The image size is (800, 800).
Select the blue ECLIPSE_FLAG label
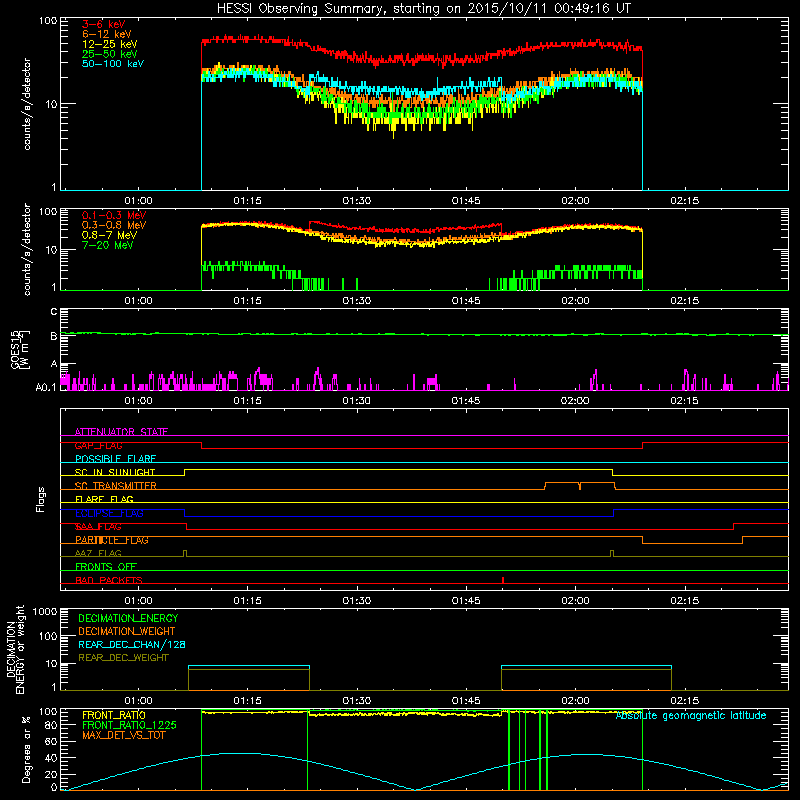click(109, 513)
